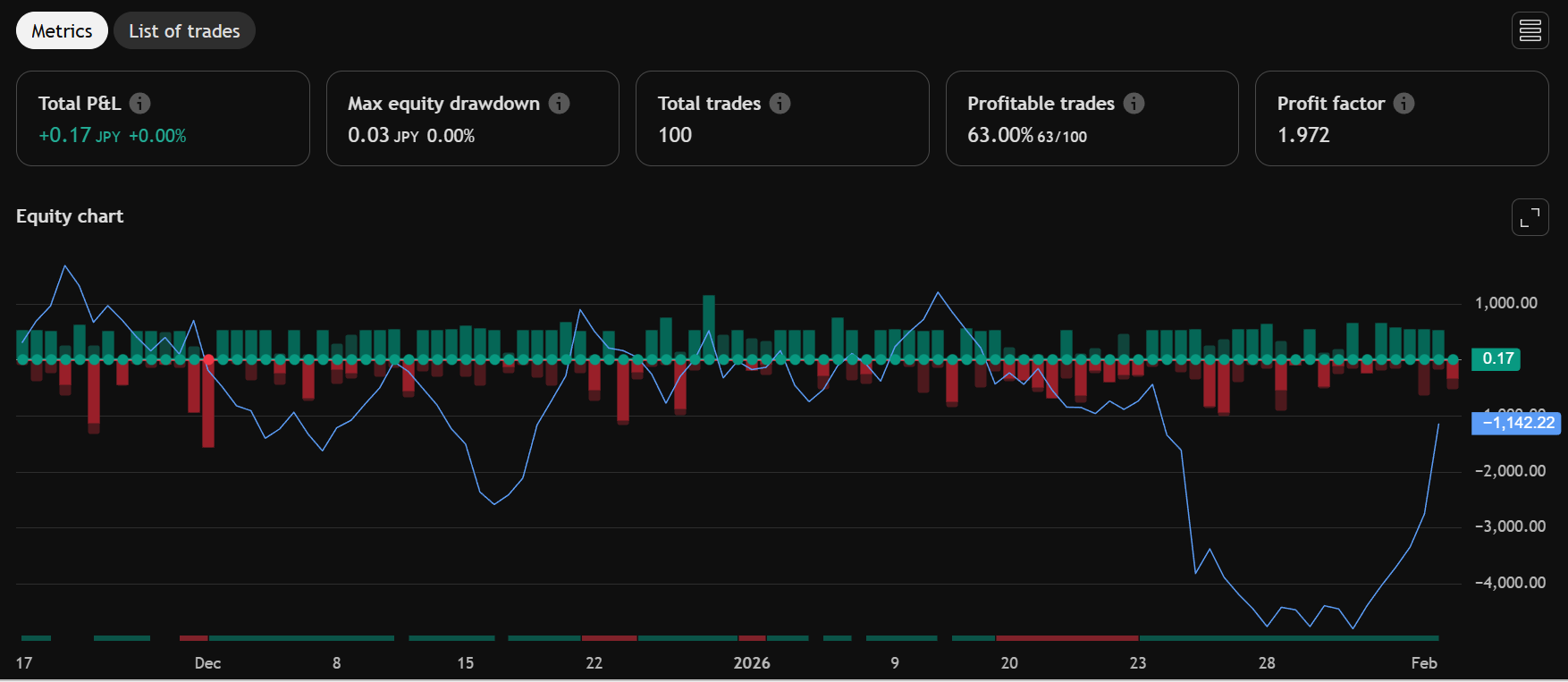Click the Total P&L metric card value
The width and height of the screenshot is (1568, 682).
[65, 136]
